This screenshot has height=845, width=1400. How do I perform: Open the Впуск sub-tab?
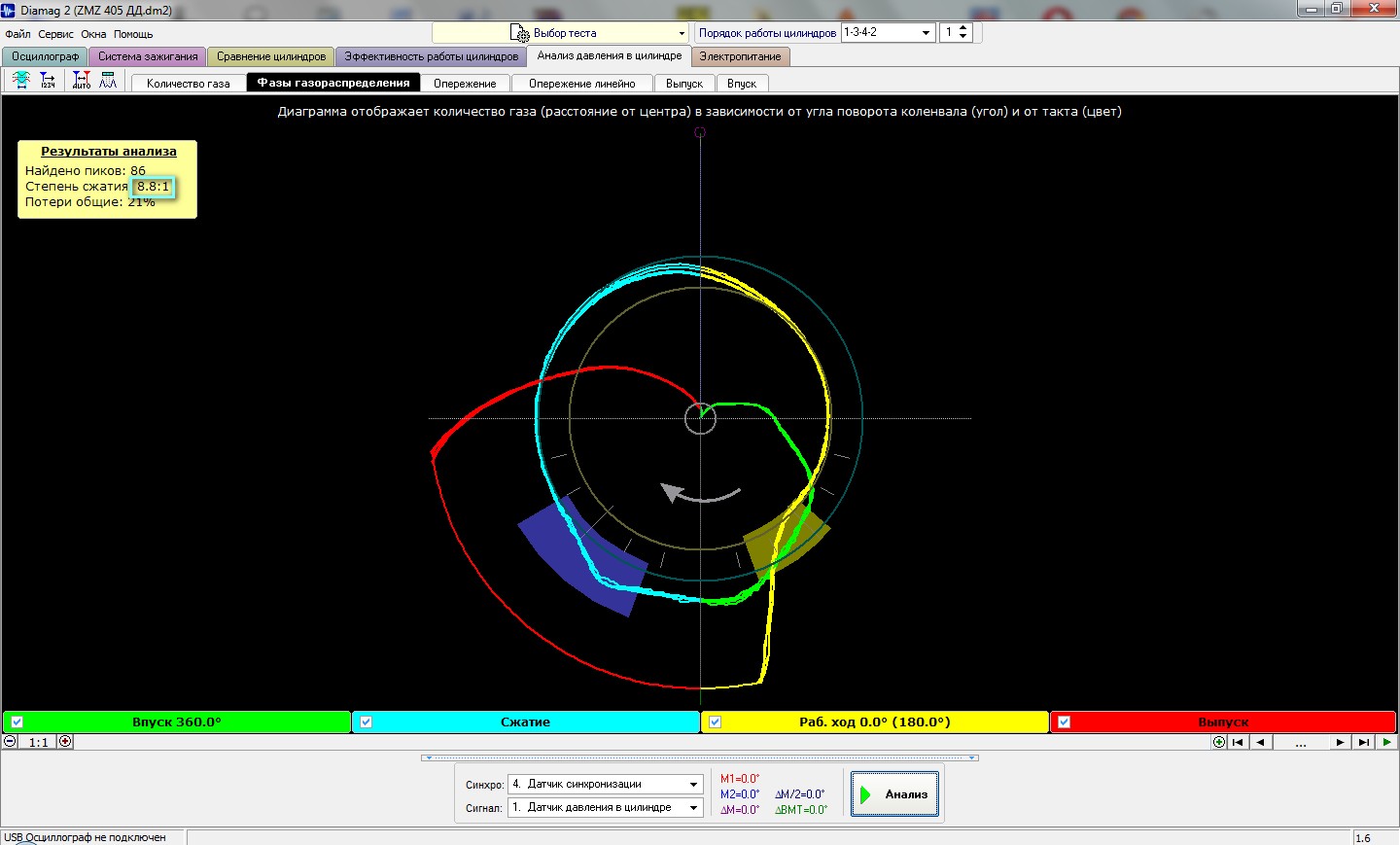(742, 84)
